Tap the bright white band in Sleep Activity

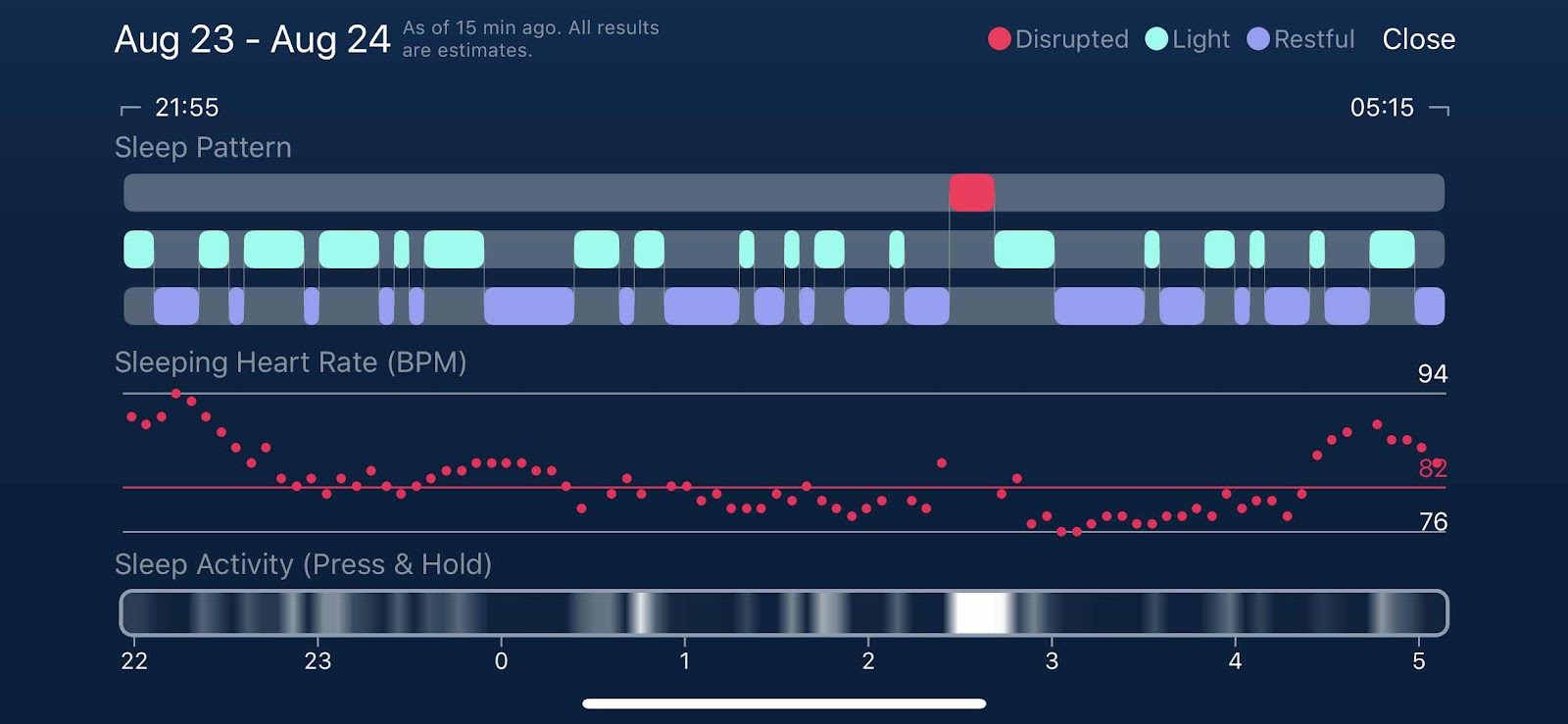click(x=981, y=613)
